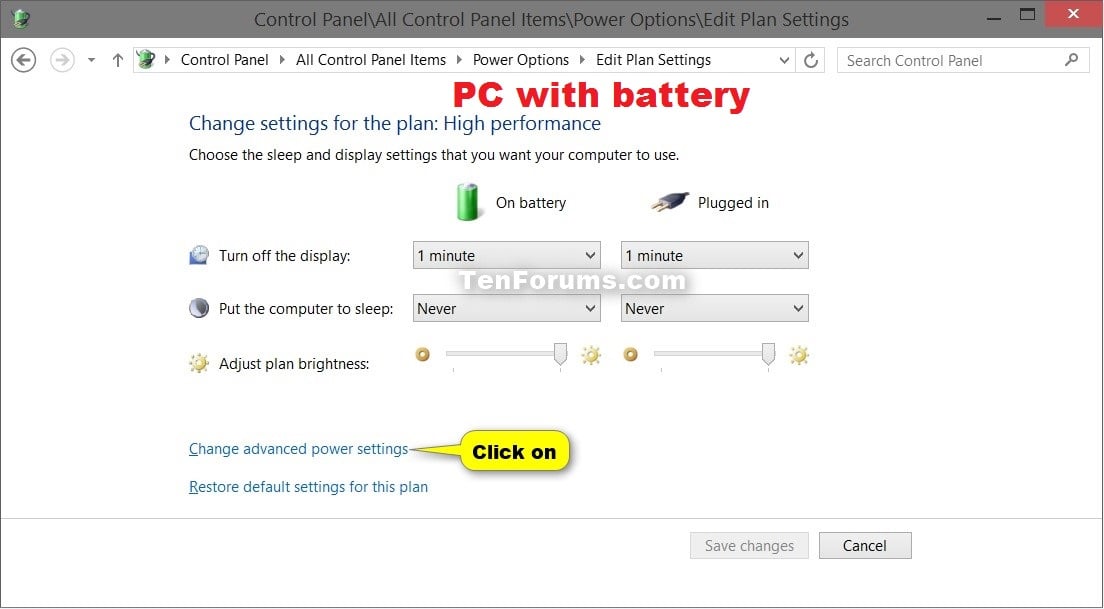Image resolution: width=1104 pixels, height=609 pixels.
Task: Click the Back navigation arrow
Action: coord(24,60)
